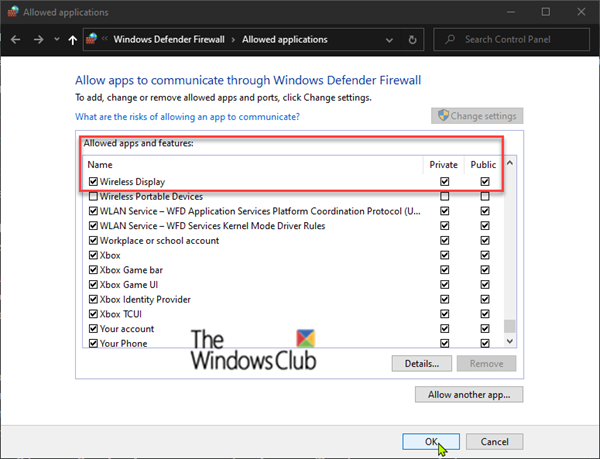The height and width of the screenshot is (459, 600).
Task: Toggle Xbox Game UI name checkbox
Action: pyautogui.click(x=93, y=285)
